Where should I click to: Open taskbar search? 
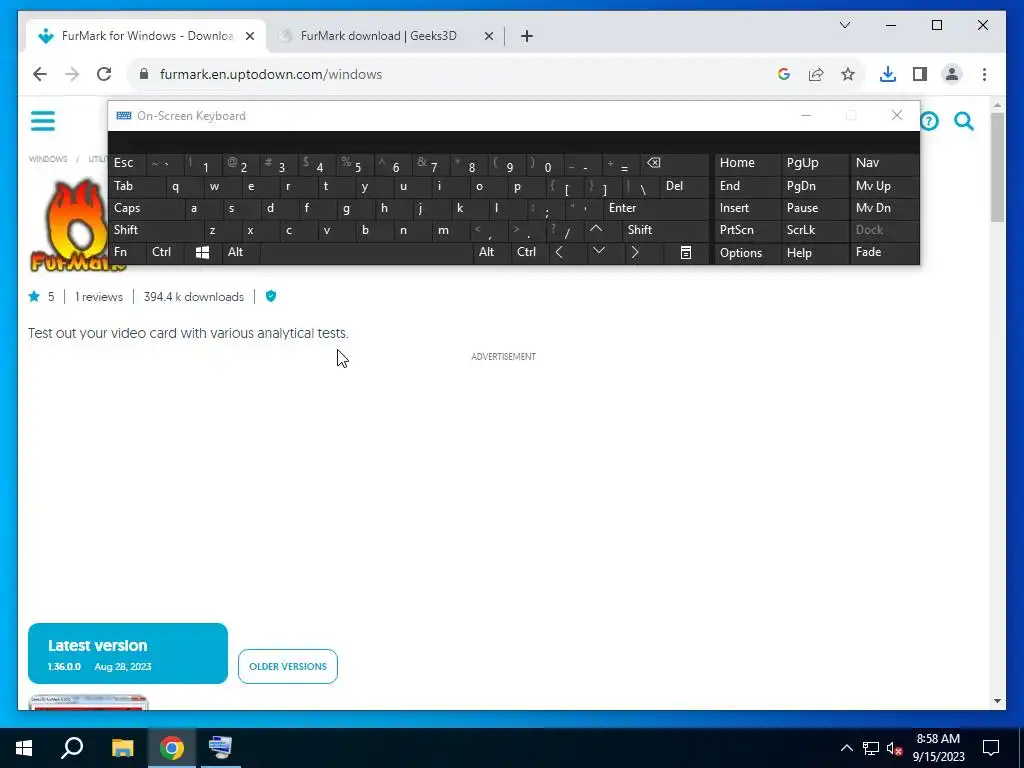tap(72, 748)
